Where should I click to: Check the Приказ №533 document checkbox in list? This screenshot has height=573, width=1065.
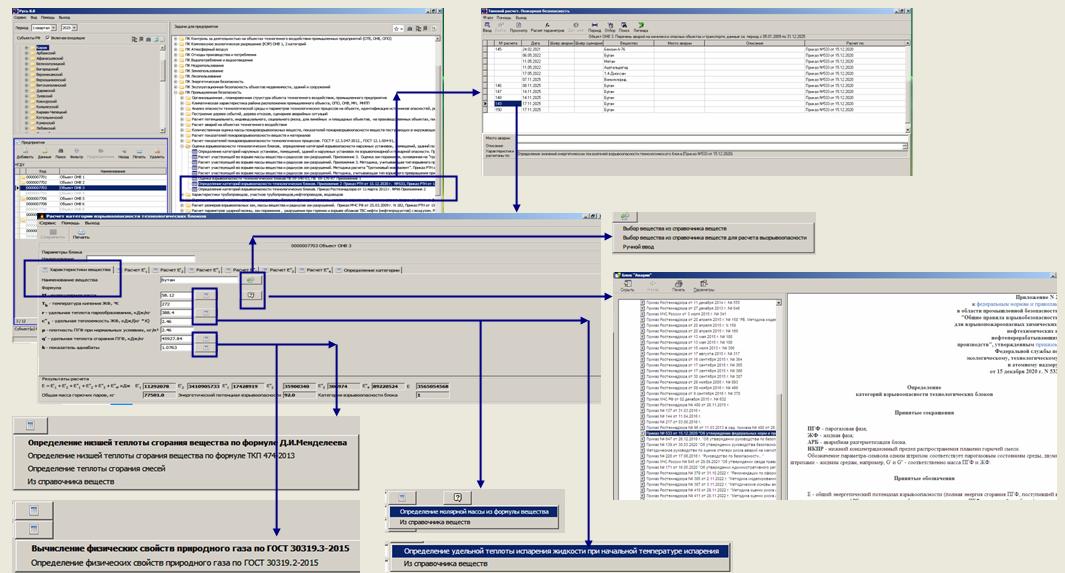(641, 433)
